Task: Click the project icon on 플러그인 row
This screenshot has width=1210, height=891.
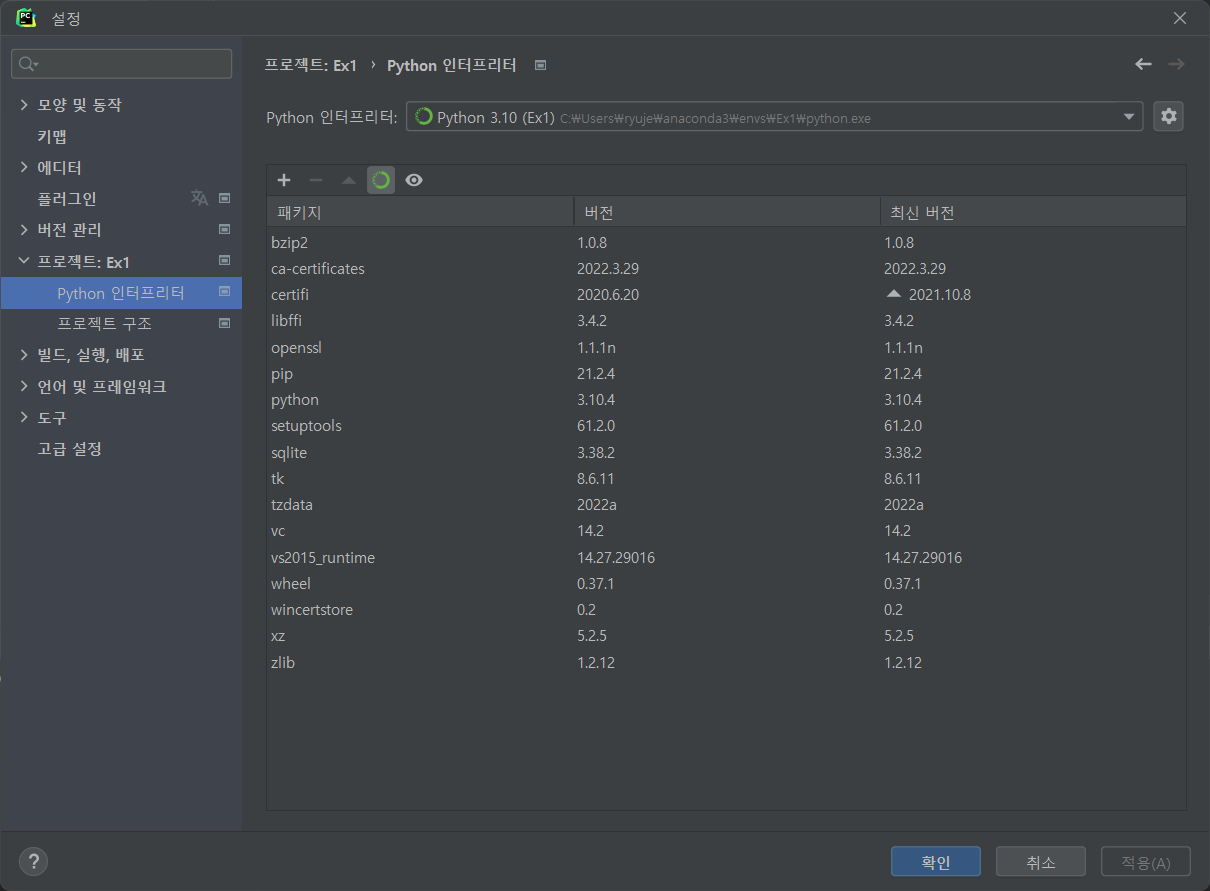Action: coord(224,198)
